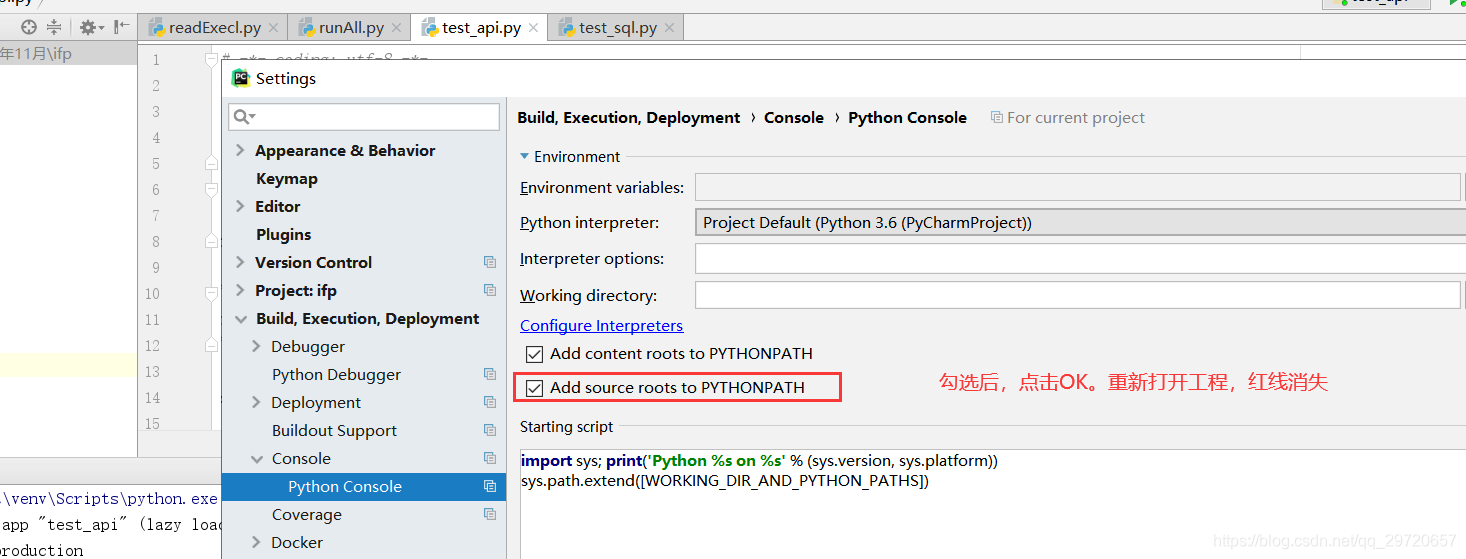Click the hide project panel icon
Screen dimensions: 1466x559
pyautogui.click(x=121, y=27)
